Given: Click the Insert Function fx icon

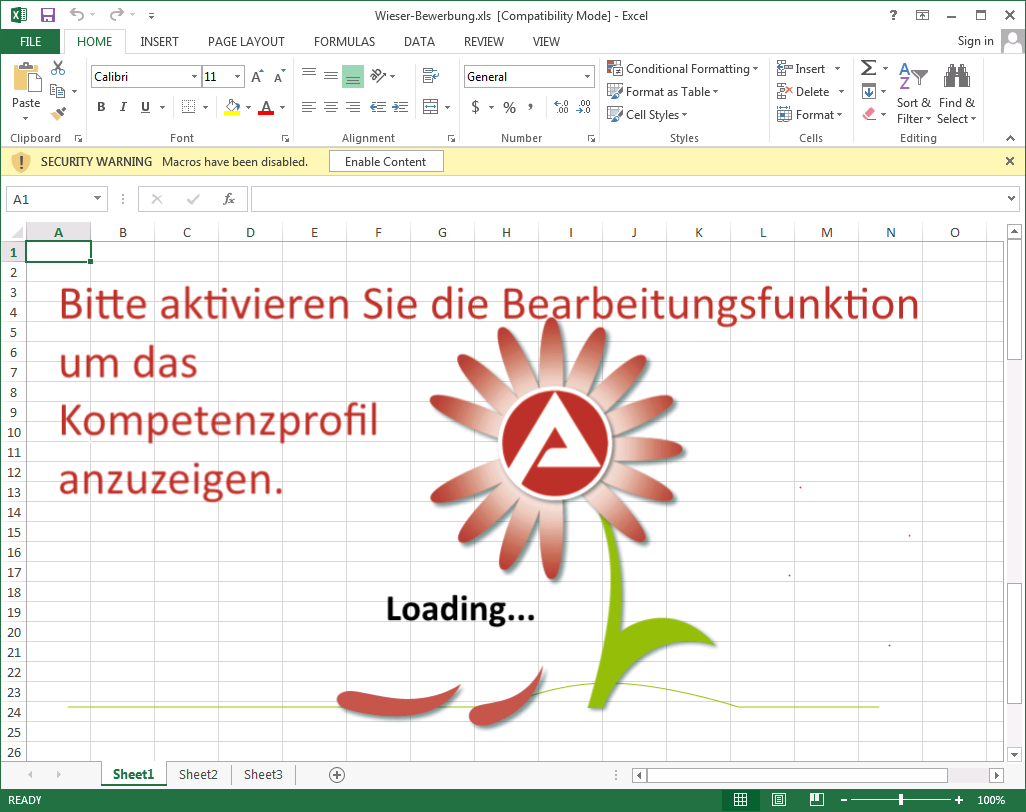Looking at the screenshot, I should coord(228,199).
